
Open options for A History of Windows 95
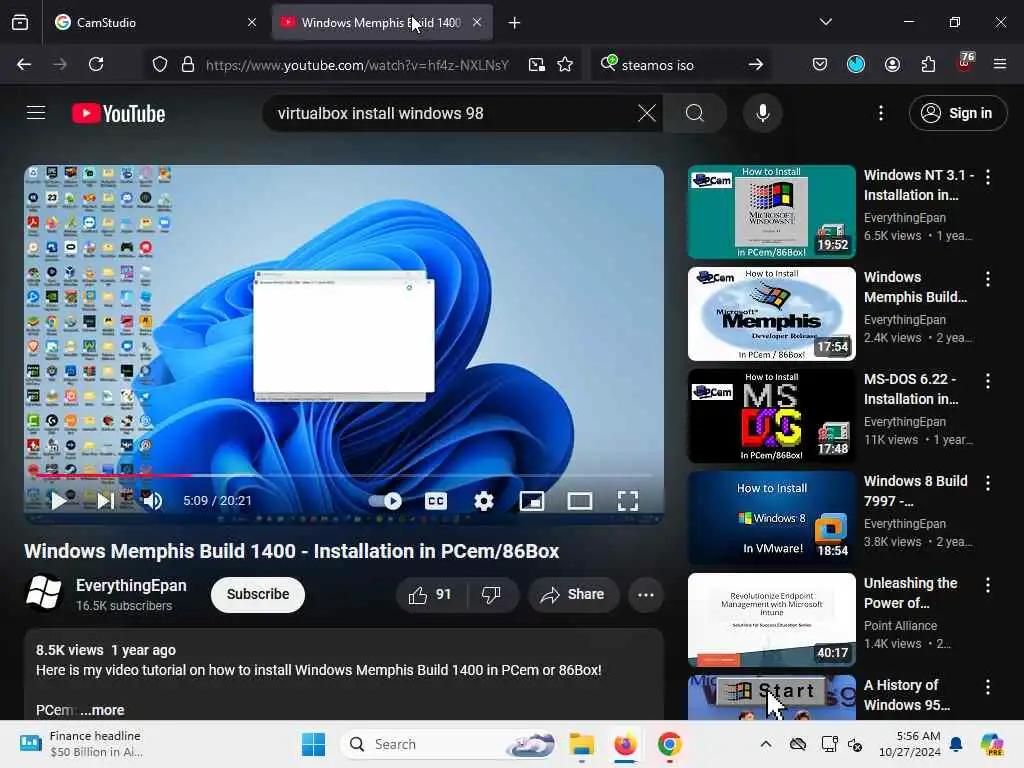point(988,687)
